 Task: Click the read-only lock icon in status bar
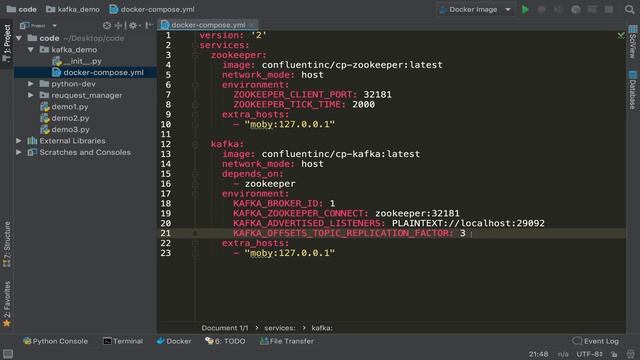click(x=614, y=354)
